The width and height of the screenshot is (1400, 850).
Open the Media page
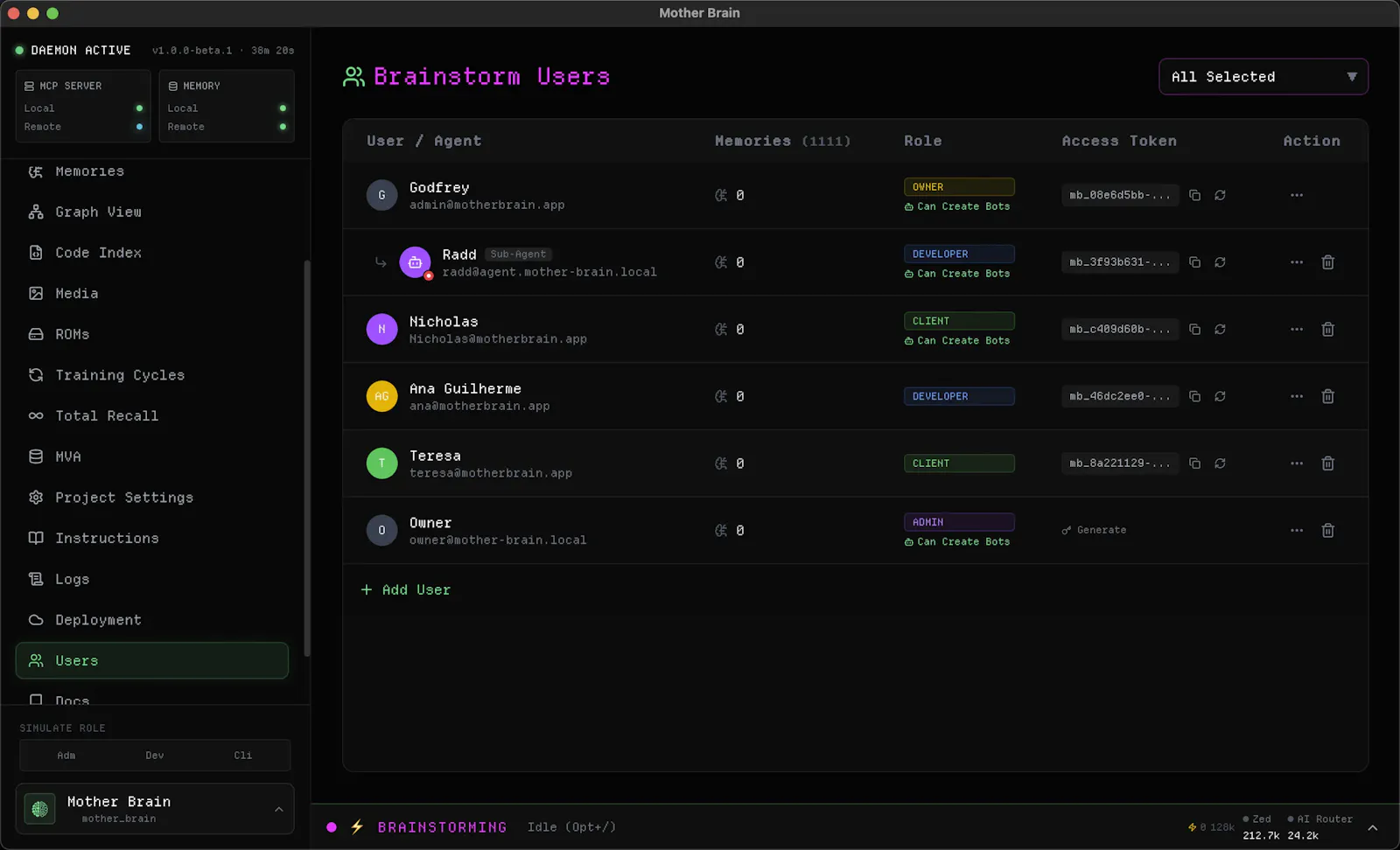pos(151,294)
